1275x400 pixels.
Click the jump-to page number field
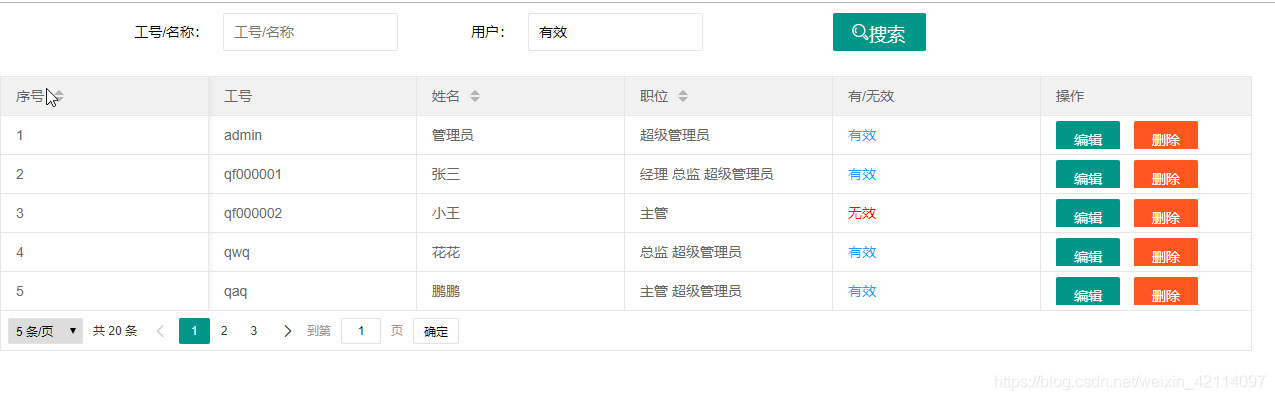click(360, 331)
